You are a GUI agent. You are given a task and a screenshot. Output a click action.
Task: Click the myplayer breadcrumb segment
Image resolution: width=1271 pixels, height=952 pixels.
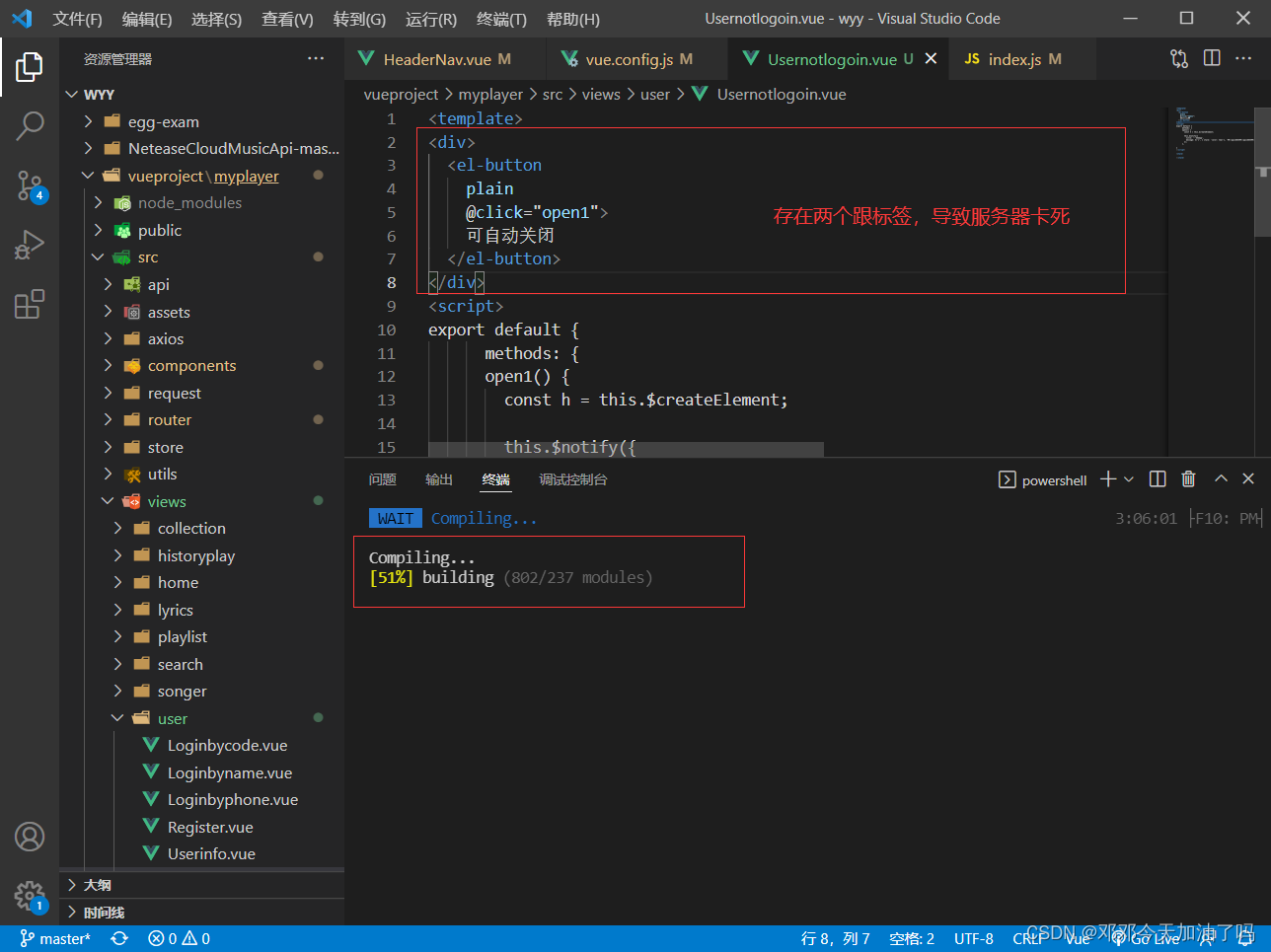(x=490, y=95)
